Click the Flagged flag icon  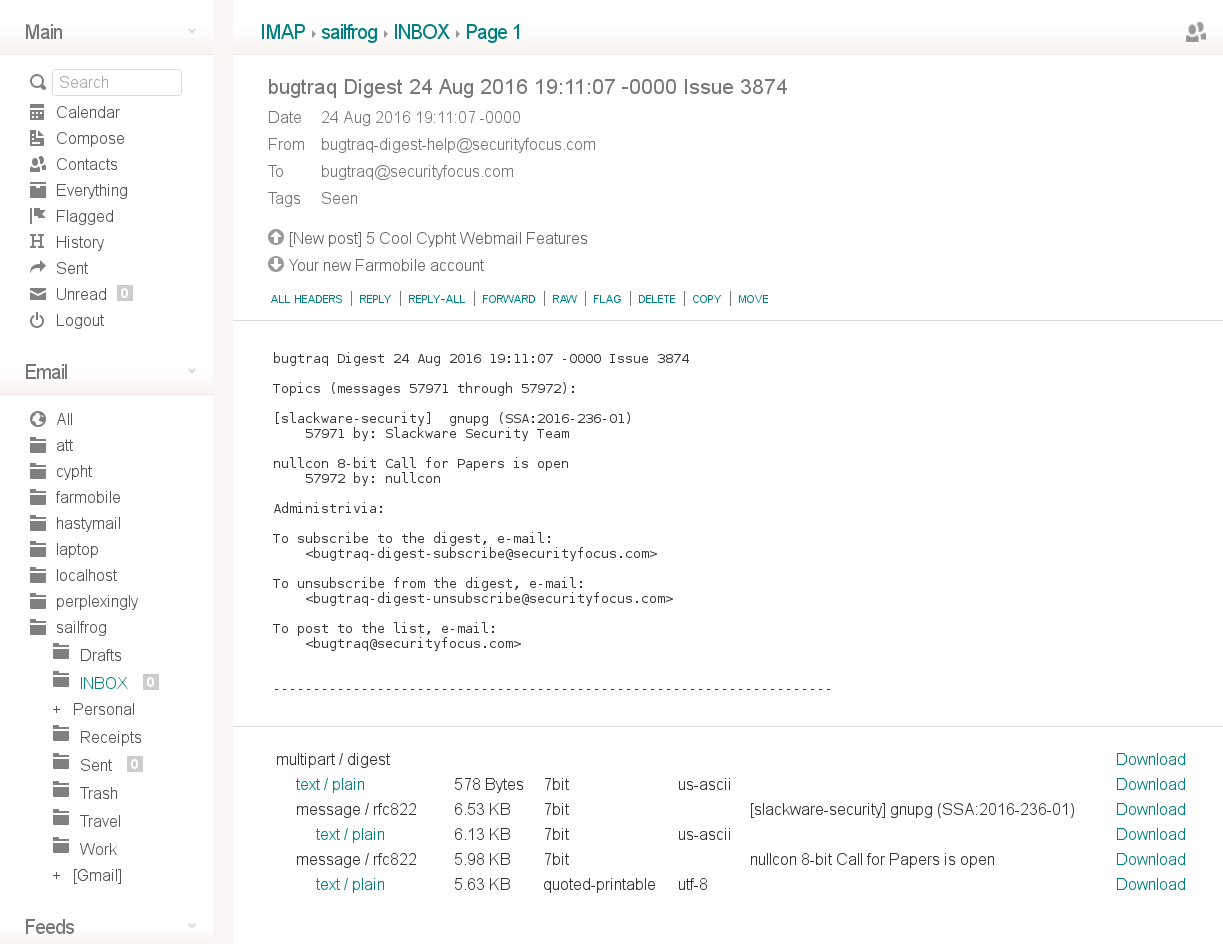coord(37,216)
